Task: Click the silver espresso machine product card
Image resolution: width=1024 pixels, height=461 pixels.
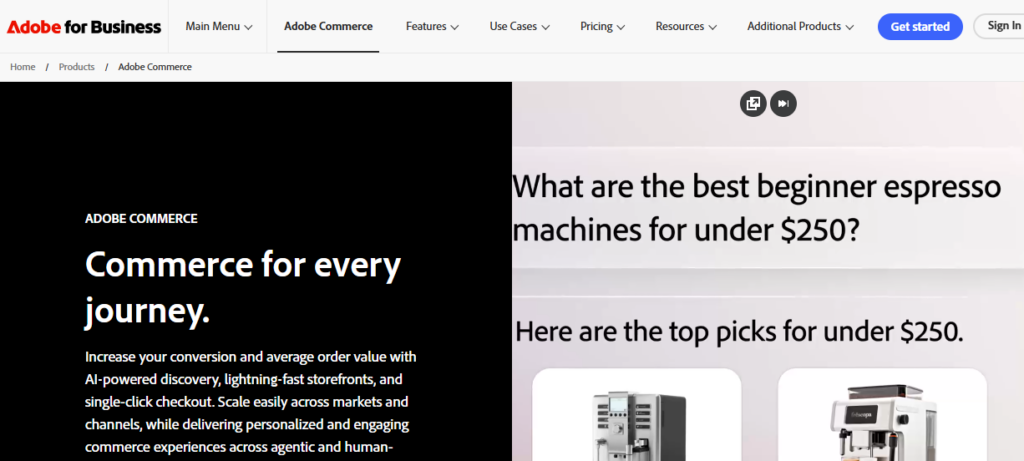Action: coord(637,415)
